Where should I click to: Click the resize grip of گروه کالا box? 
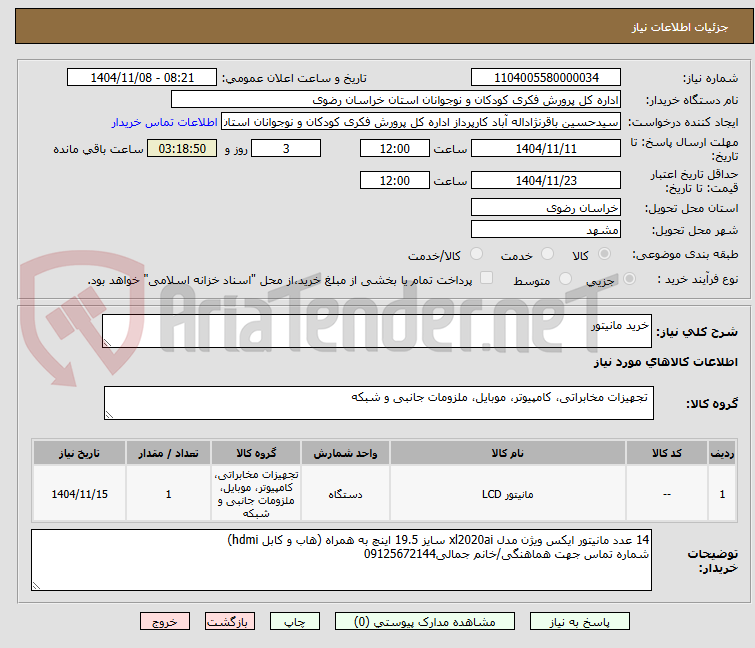coord(109,415)
